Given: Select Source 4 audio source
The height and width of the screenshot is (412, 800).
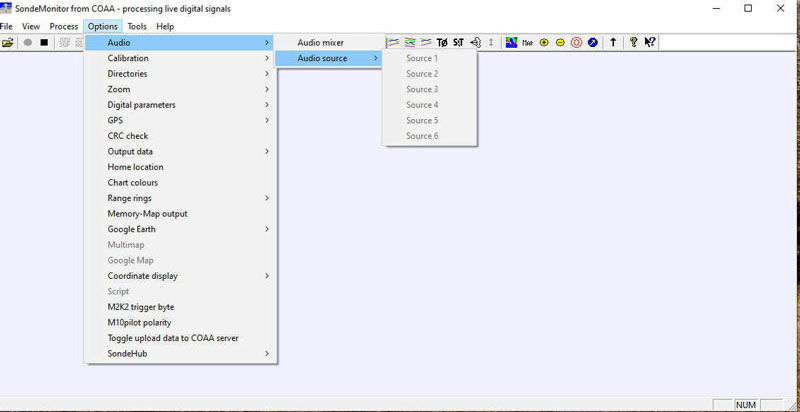Looking at the screenshot, I should coord(430,105).
